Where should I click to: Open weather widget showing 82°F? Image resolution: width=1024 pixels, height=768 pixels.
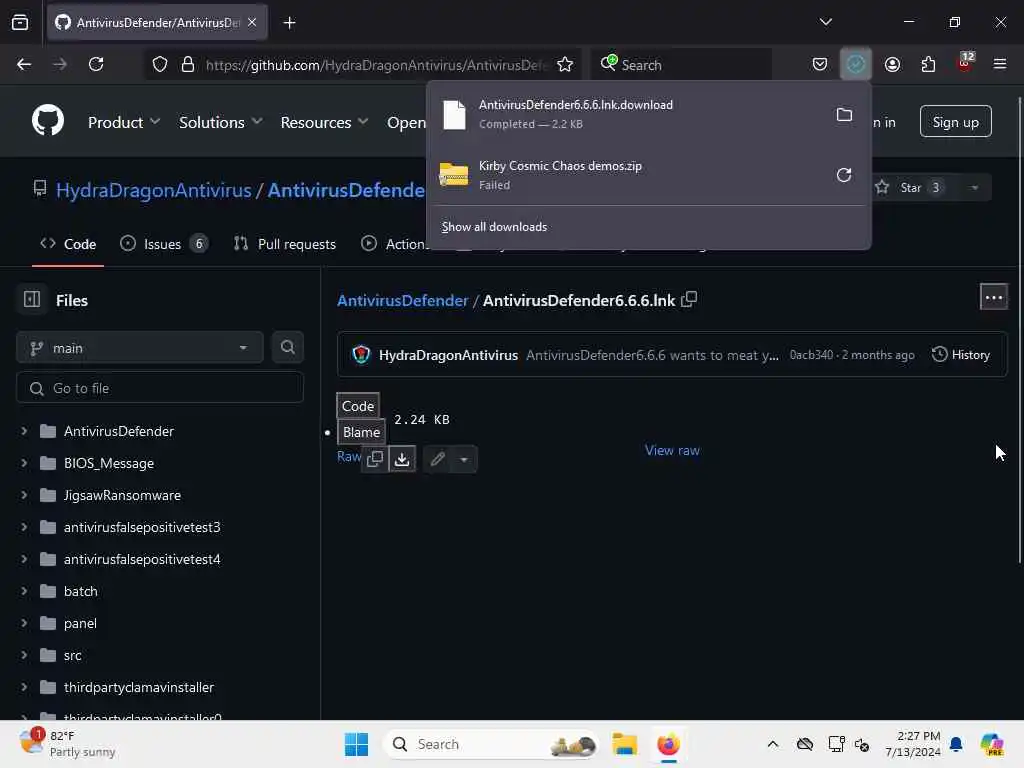tap(67, 744)
